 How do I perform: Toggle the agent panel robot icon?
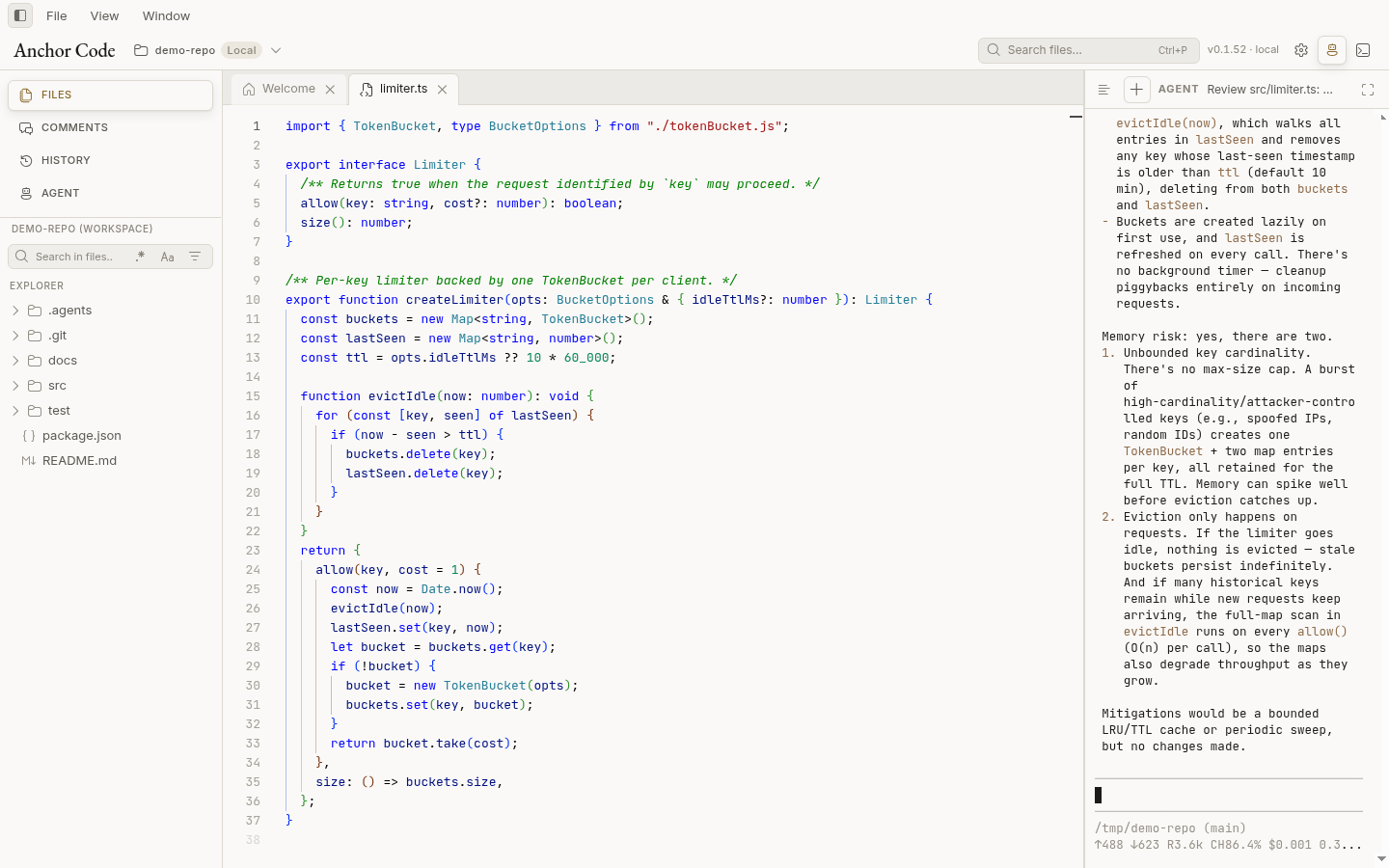(1332, 50)
